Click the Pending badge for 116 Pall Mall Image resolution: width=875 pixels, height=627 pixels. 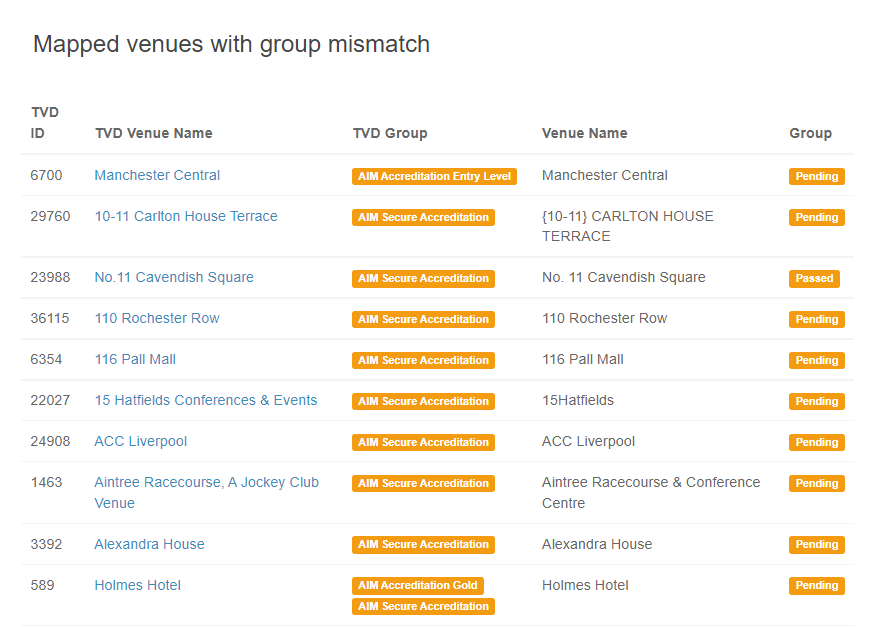coord(816,360)
